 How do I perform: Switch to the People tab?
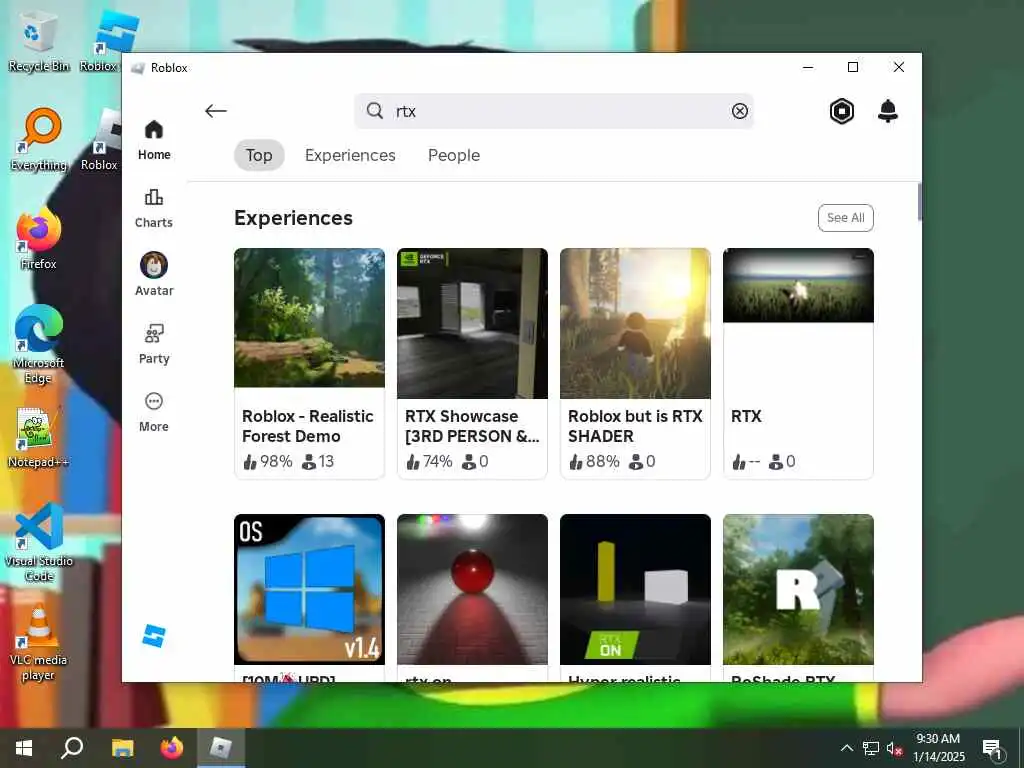tap(454, 155)
